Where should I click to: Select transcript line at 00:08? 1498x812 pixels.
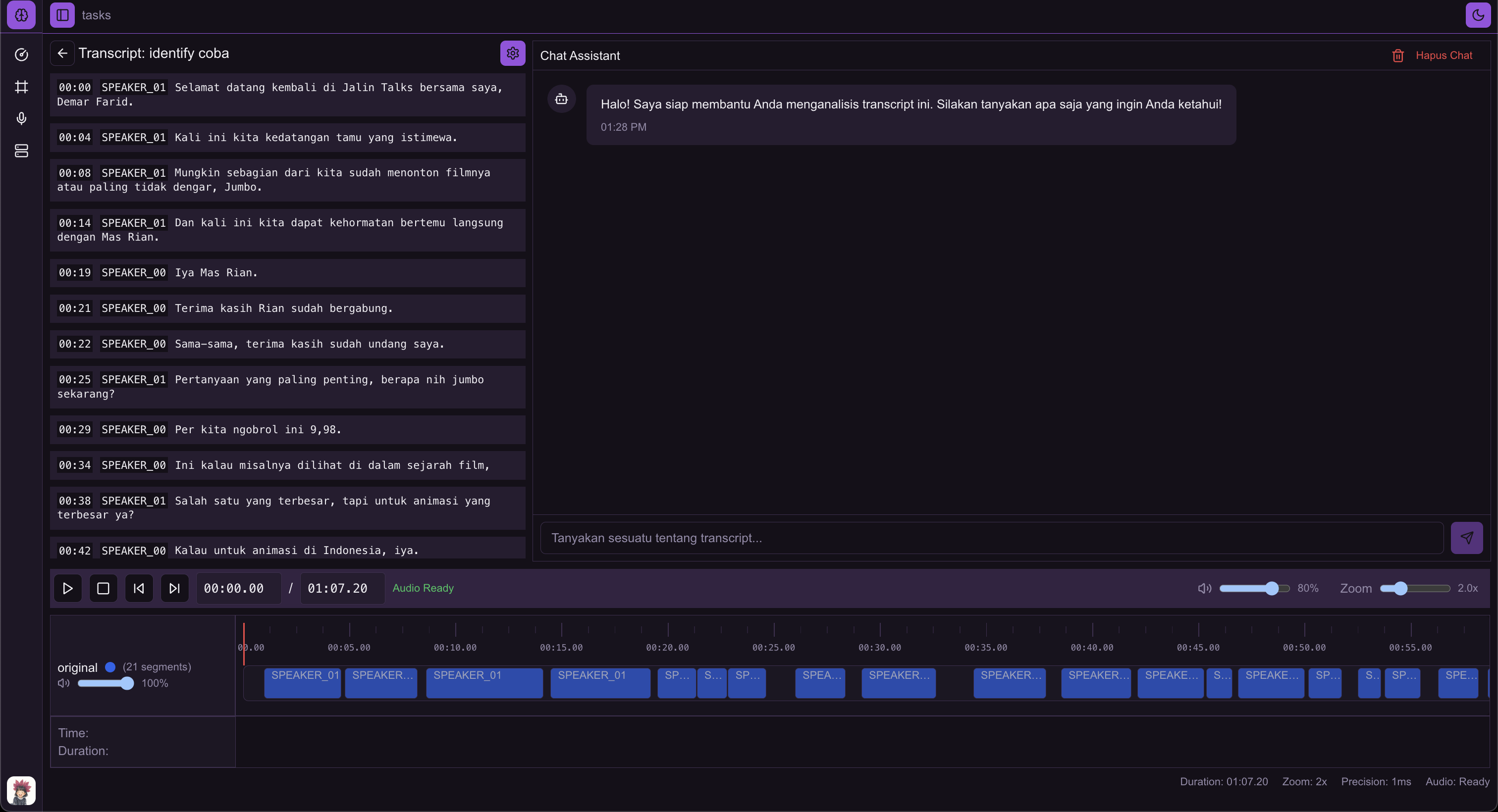pyautogui.click(x=287, y=180)
